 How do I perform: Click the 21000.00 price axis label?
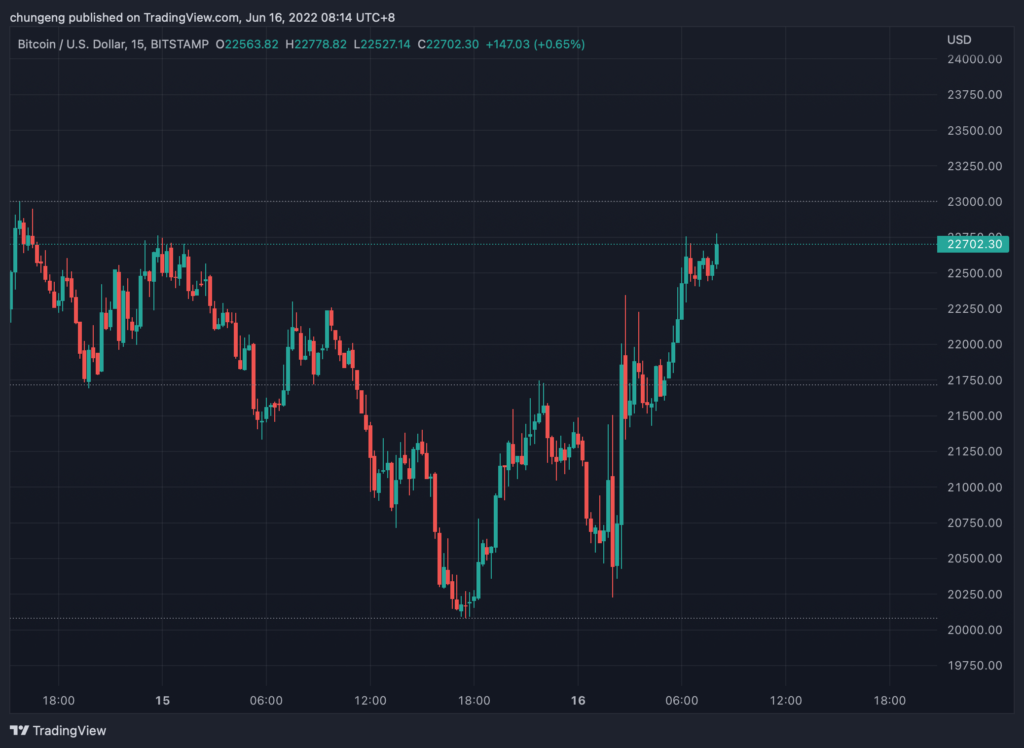[973, 487]
